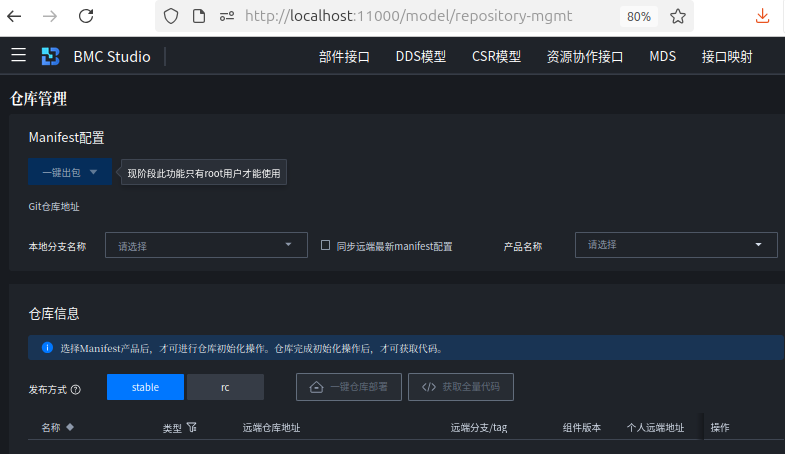Open the 资源协作接口 menu item
Image resolution: width=785 pixels, height=454 pixels.
tap(585, 57)
